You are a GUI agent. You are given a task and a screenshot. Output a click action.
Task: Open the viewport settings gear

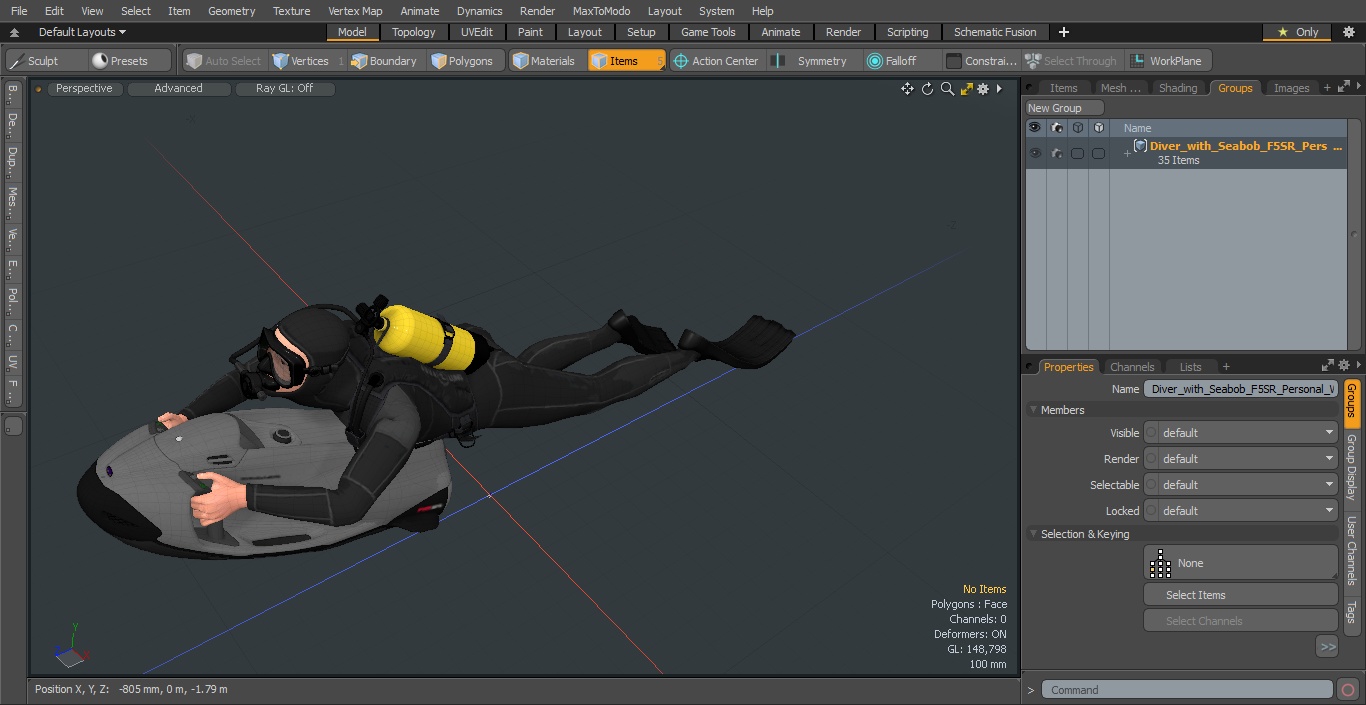pos(984,89)
